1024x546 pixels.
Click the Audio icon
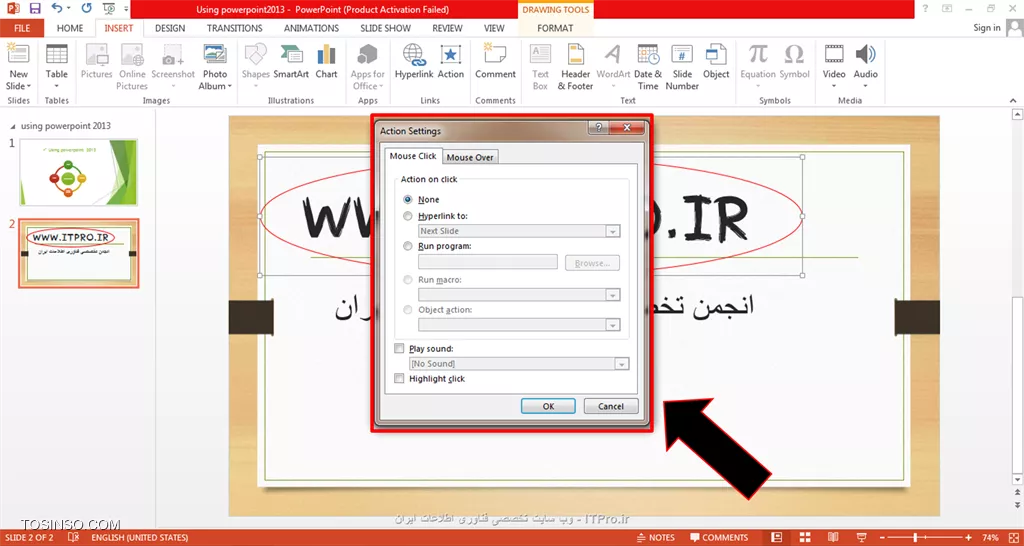[x=865, y=55]
